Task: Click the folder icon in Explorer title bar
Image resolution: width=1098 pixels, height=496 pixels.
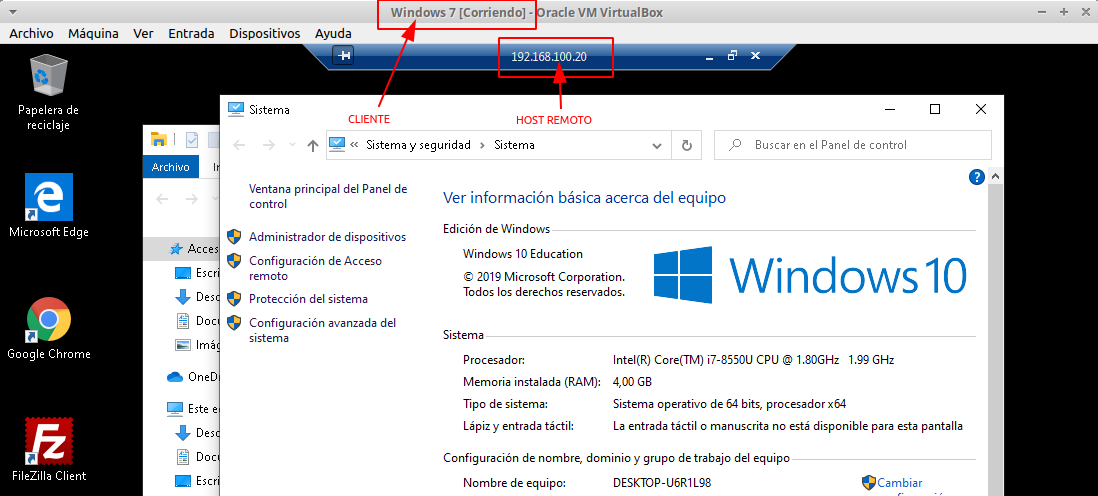Action: tap(159, 139)
